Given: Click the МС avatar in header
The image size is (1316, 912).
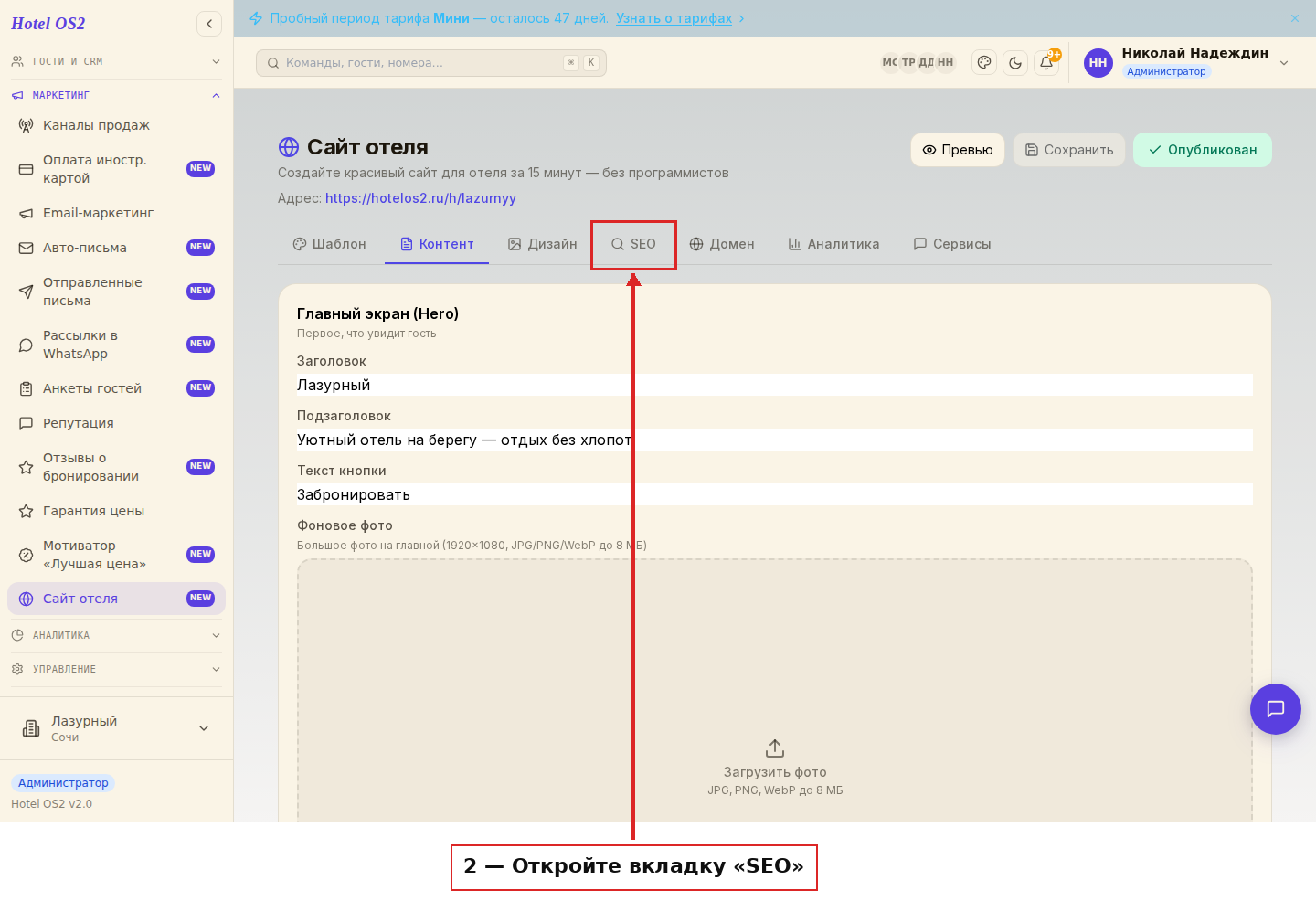Looking at the screenshot, I should [x=889, y=62].
